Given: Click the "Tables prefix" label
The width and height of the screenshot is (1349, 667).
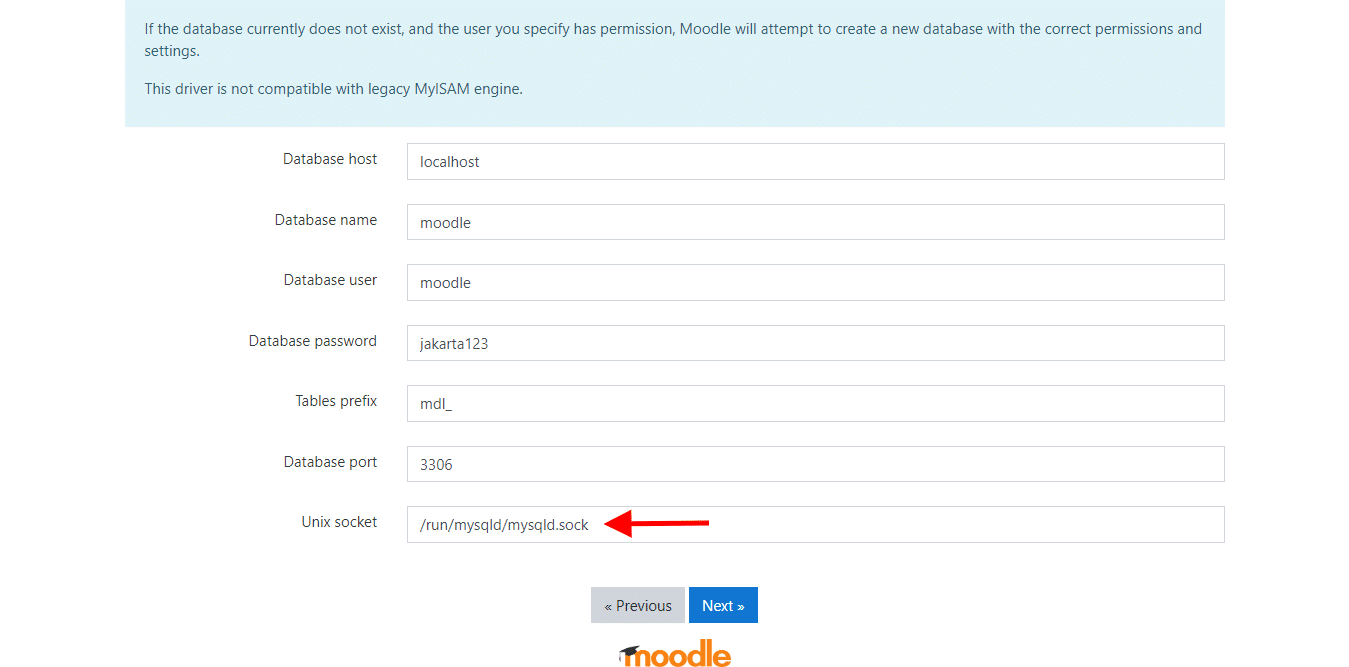Looking at the screenshot, I should pyautogui.click(x=336, y=401).
